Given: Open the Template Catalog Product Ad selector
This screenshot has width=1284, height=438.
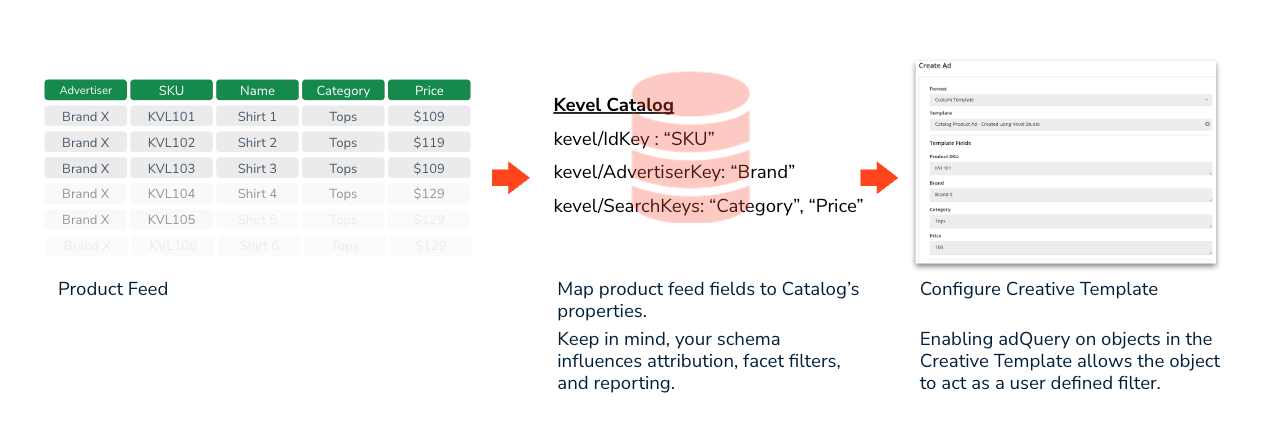Looking at the screenshot, I should click(1070, 124).
